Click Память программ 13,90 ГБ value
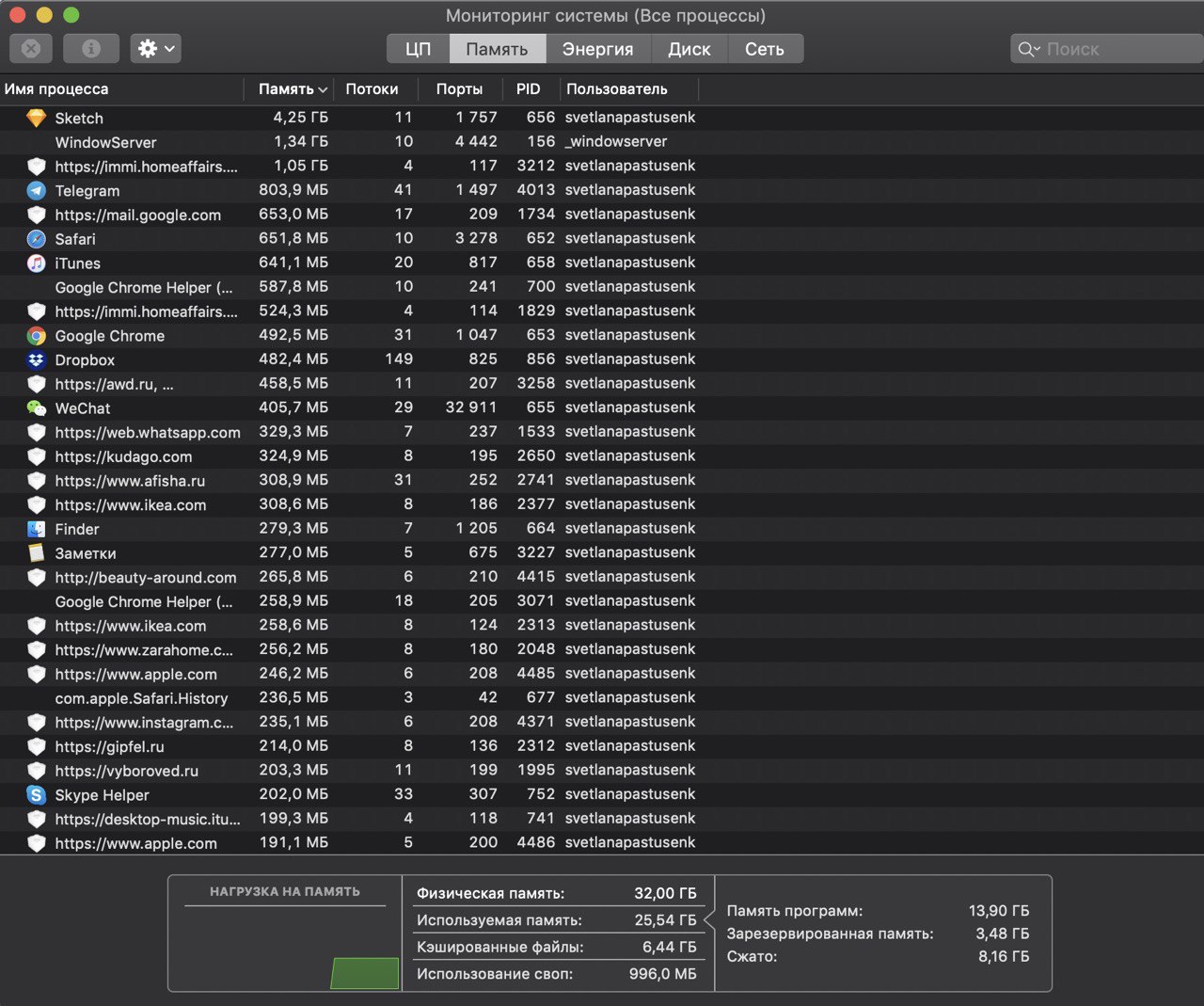 pos(998,911)
